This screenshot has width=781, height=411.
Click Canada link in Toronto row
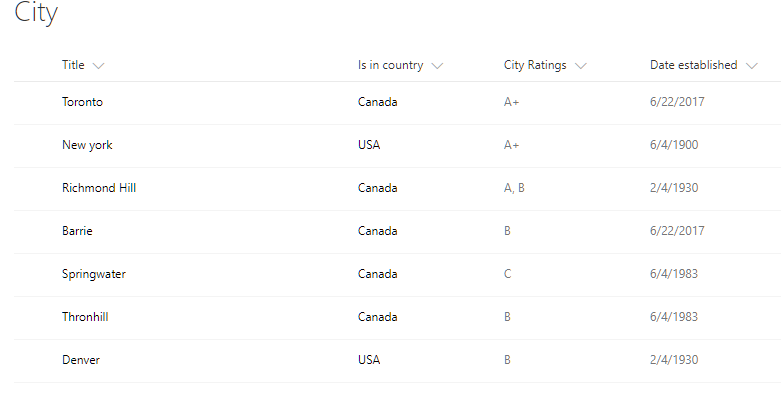[378, 102]
